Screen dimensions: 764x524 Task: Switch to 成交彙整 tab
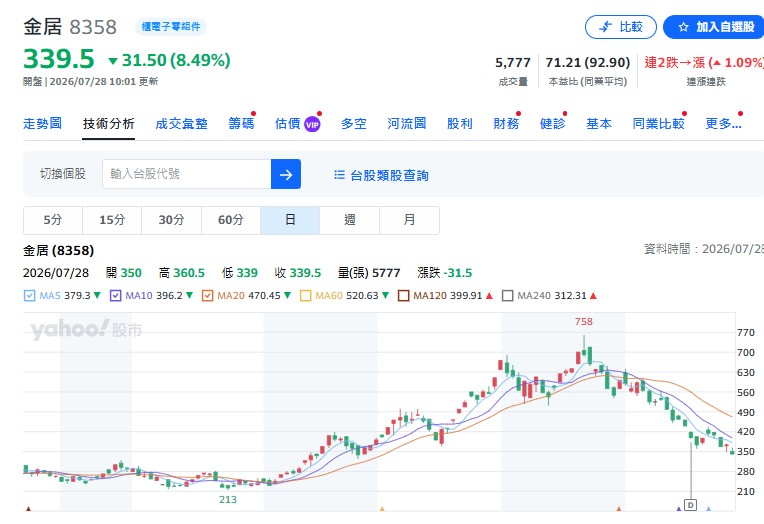(181, 124)
